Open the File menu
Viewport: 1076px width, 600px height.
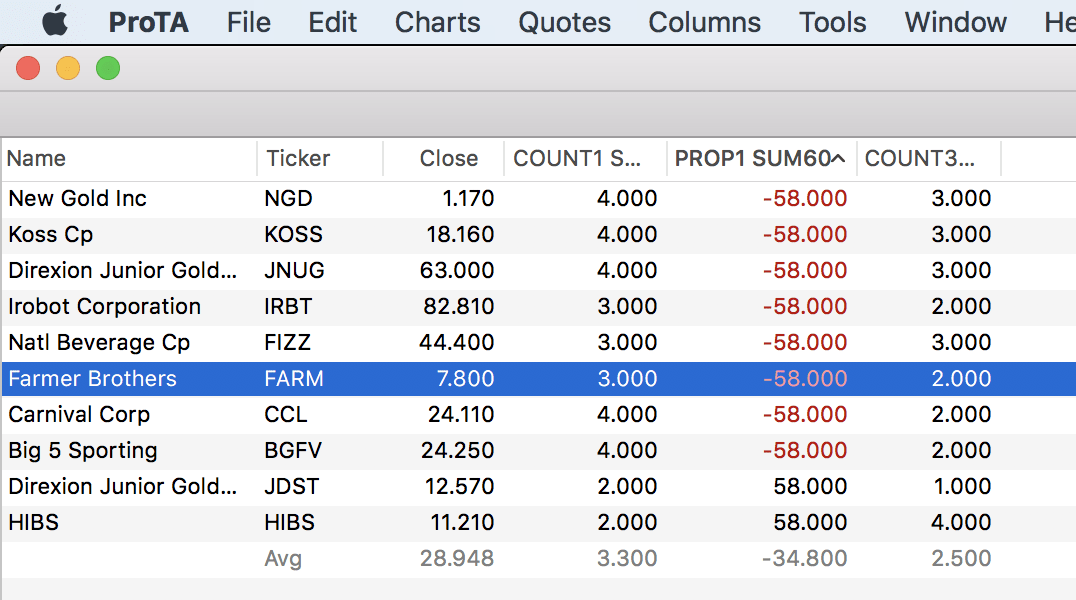248,22
